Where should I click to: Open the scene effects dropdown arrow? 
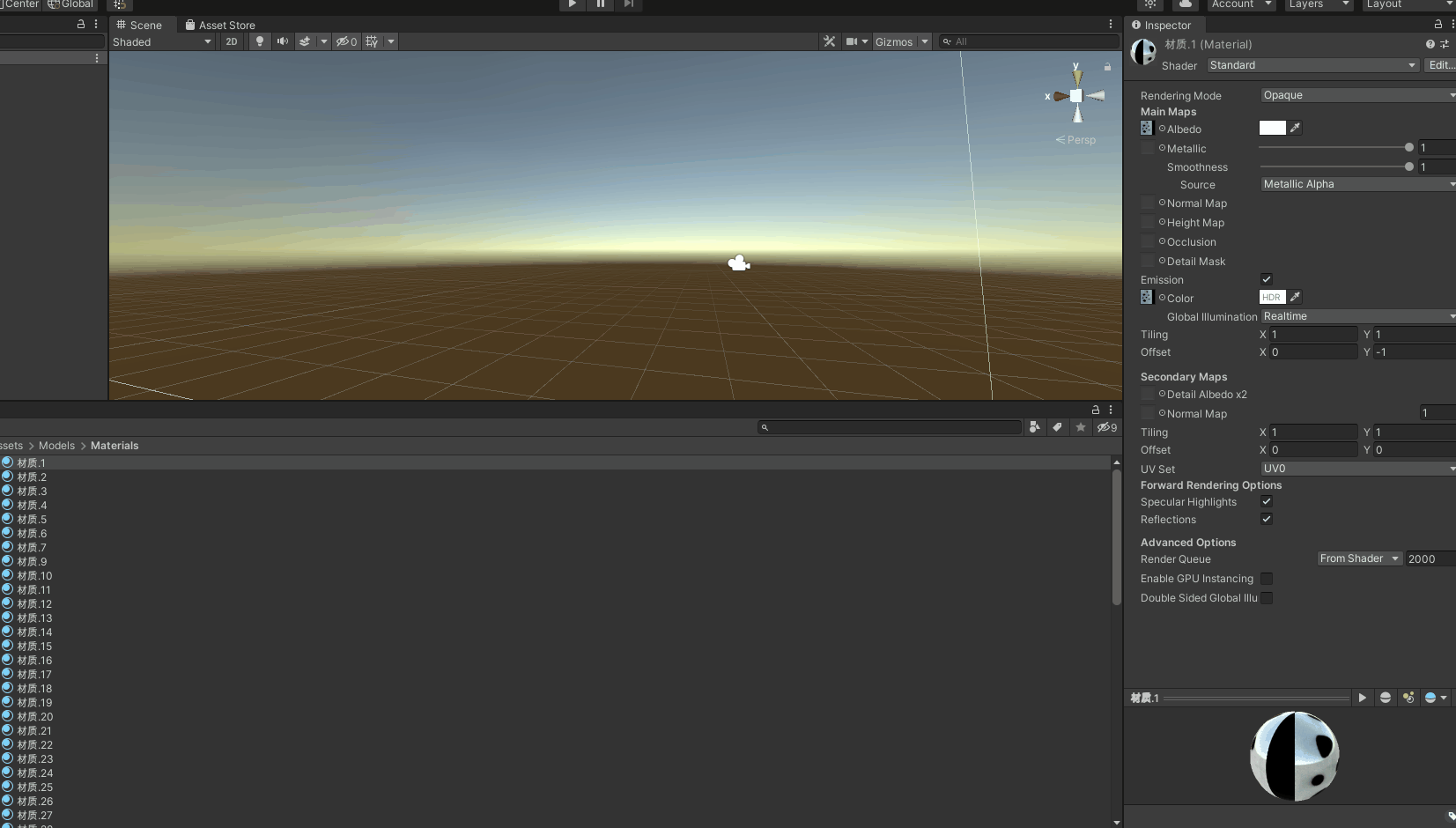point(324,41)
